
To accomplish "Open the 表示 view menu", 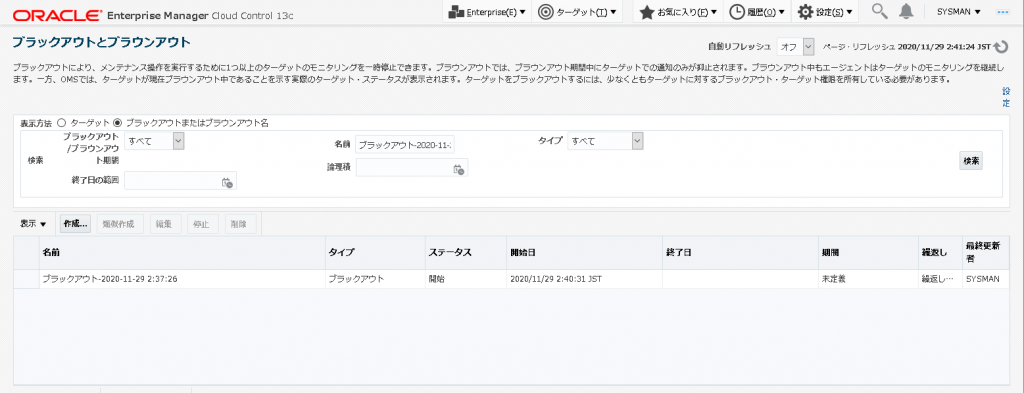I will pos(33,224).
